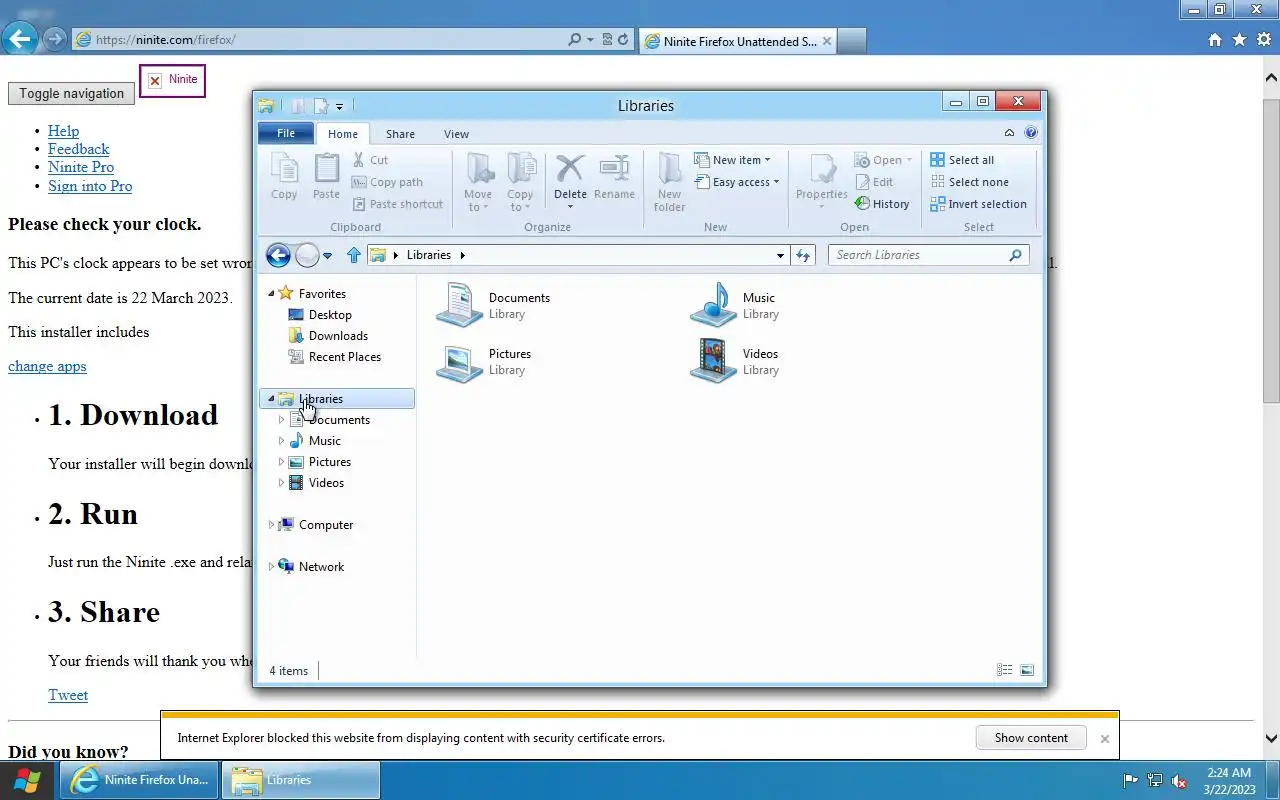Click the Windows Start button

coord(27,780)
